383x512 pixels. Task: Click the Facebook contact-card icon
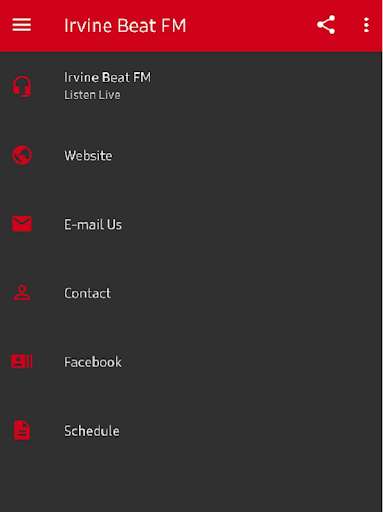pyautogui.click(x=22, y=361)
